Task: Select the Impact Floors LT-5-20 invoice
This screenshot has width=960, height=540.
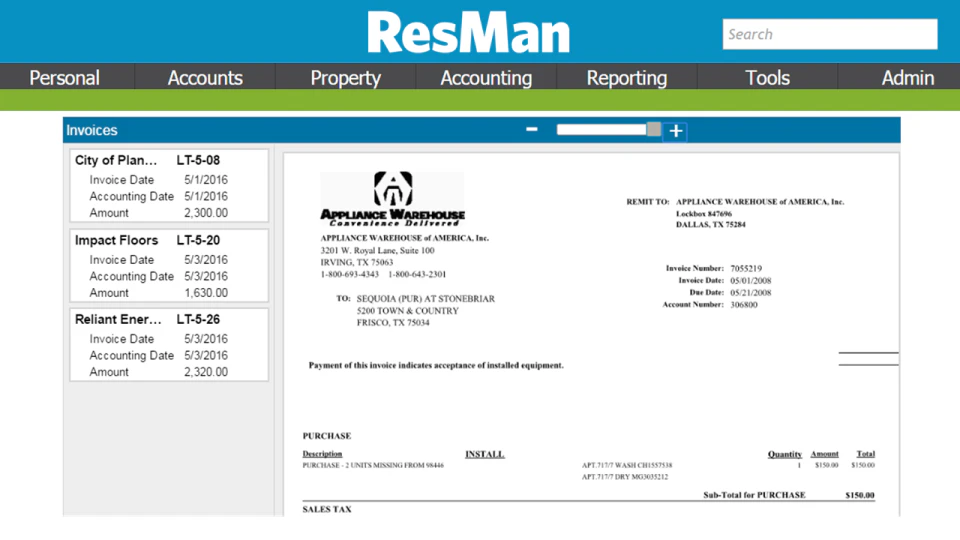Action: [x=169, y=265]
